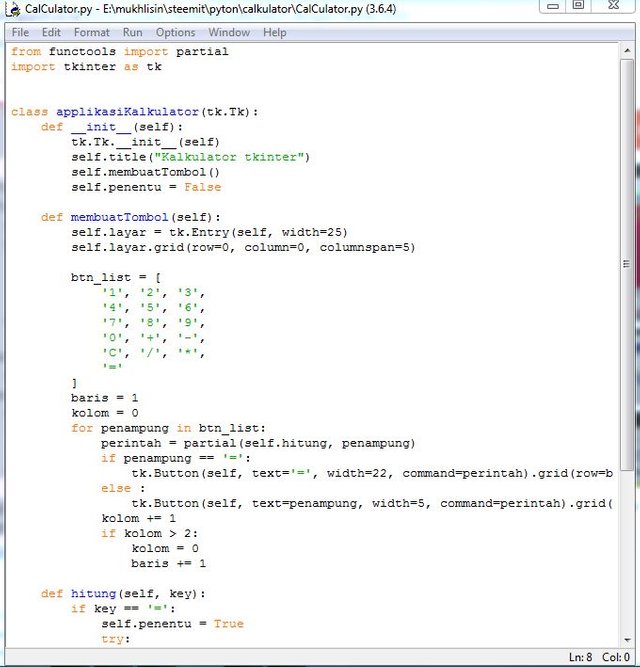Screen dimensions: 640x667
Task: Minimize the CalCulator.py window
Action: (552, 6)
